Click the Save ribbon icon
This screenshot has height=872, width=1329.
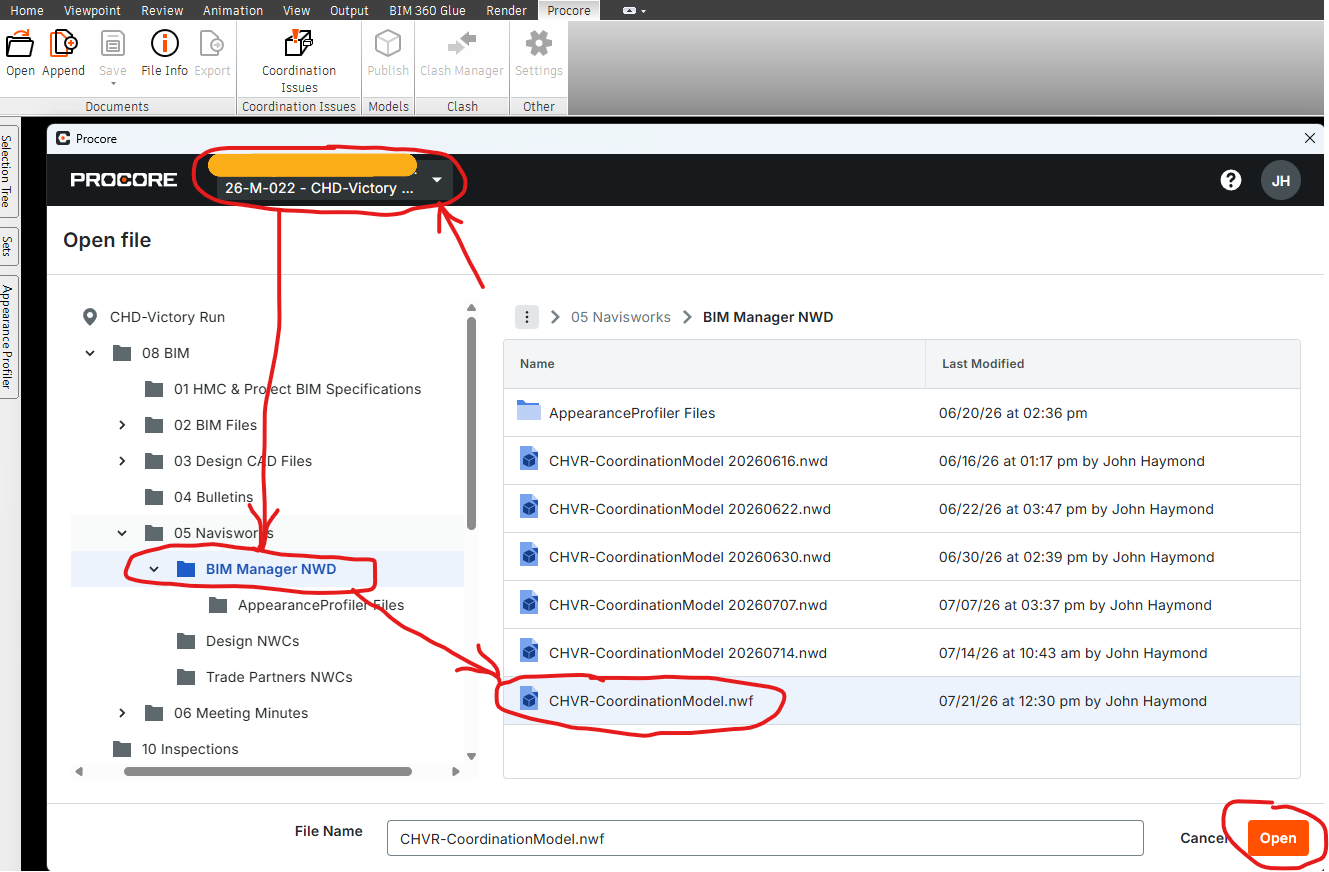pyautogui.click(x=112, y=44)
